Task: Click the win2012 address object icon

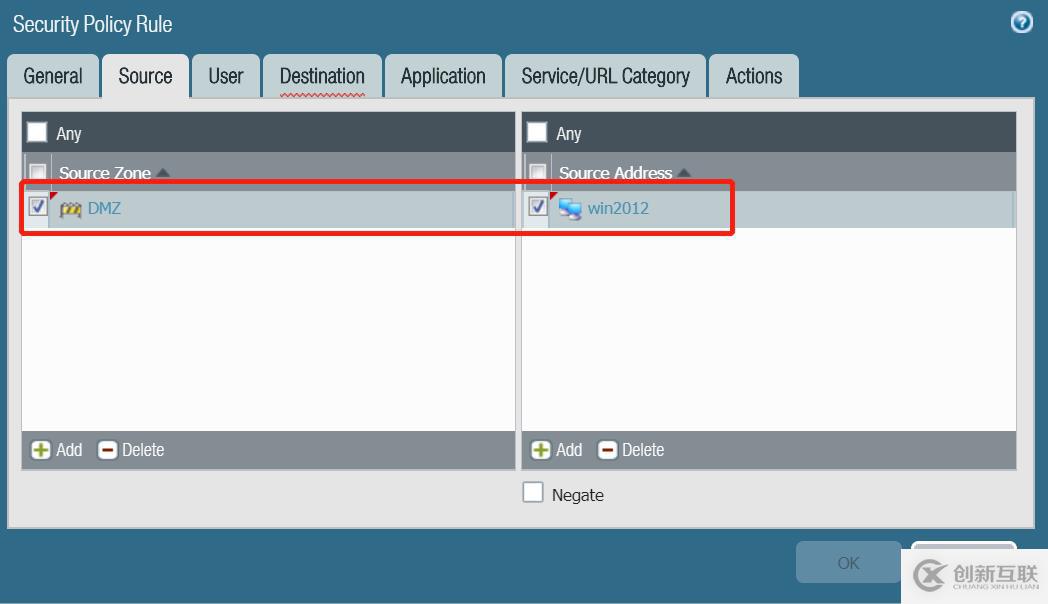Action: [570, 209]
